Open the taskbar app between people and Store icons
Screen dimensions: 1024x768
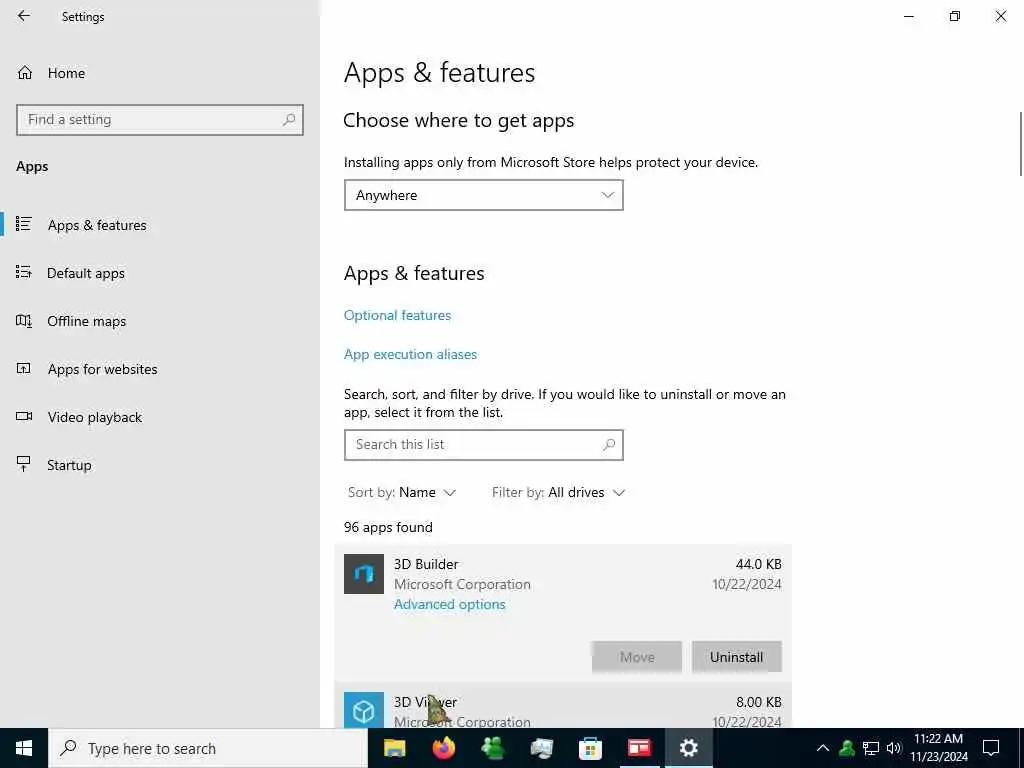point(541,748)
